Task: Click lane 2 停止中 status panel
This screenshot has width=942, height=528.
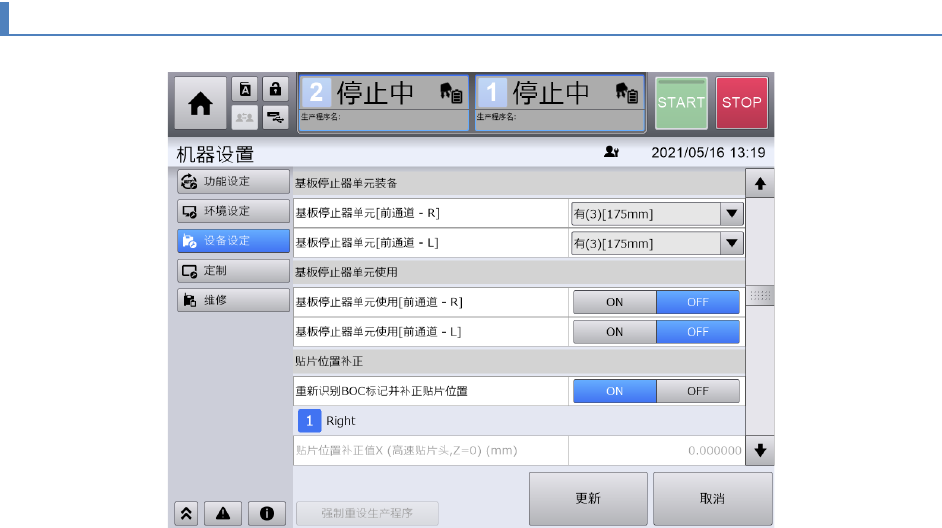Action: [x=383, y=103]
